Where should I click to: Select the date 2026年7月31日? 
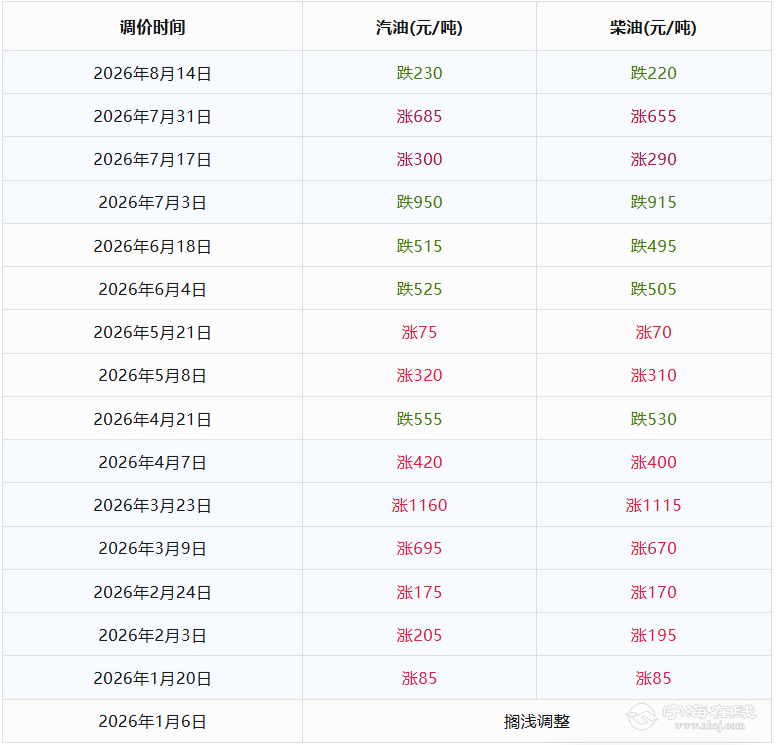click(152, 116)
